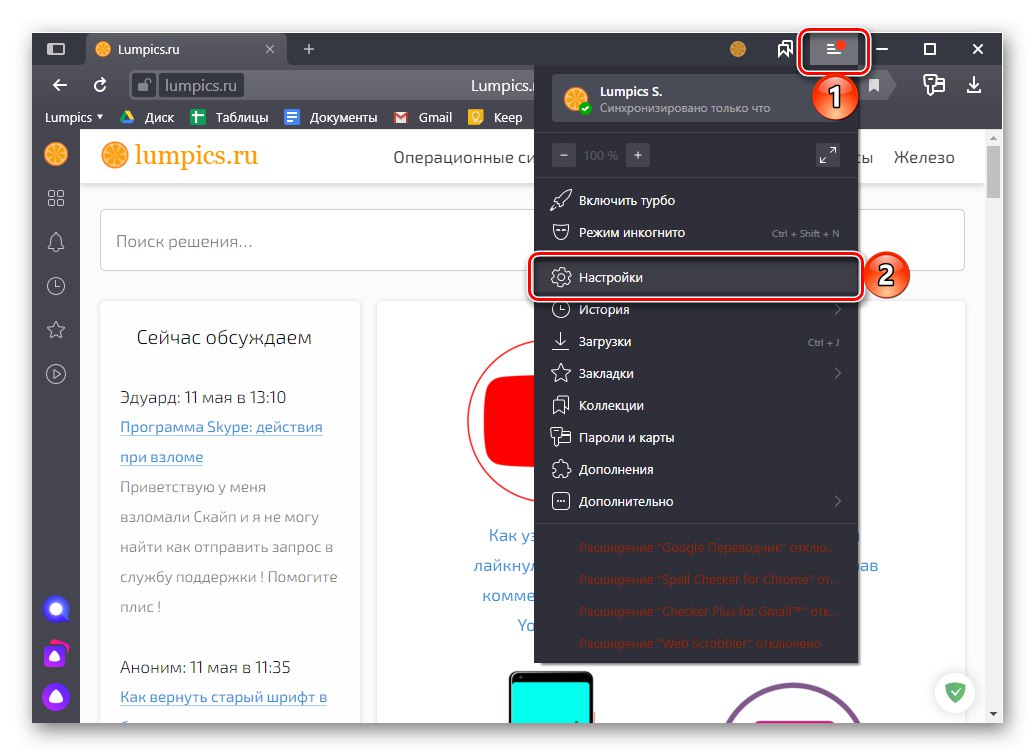Open the Настройки menu entry
Viewport: 1035px width, 755px height.
613,277
